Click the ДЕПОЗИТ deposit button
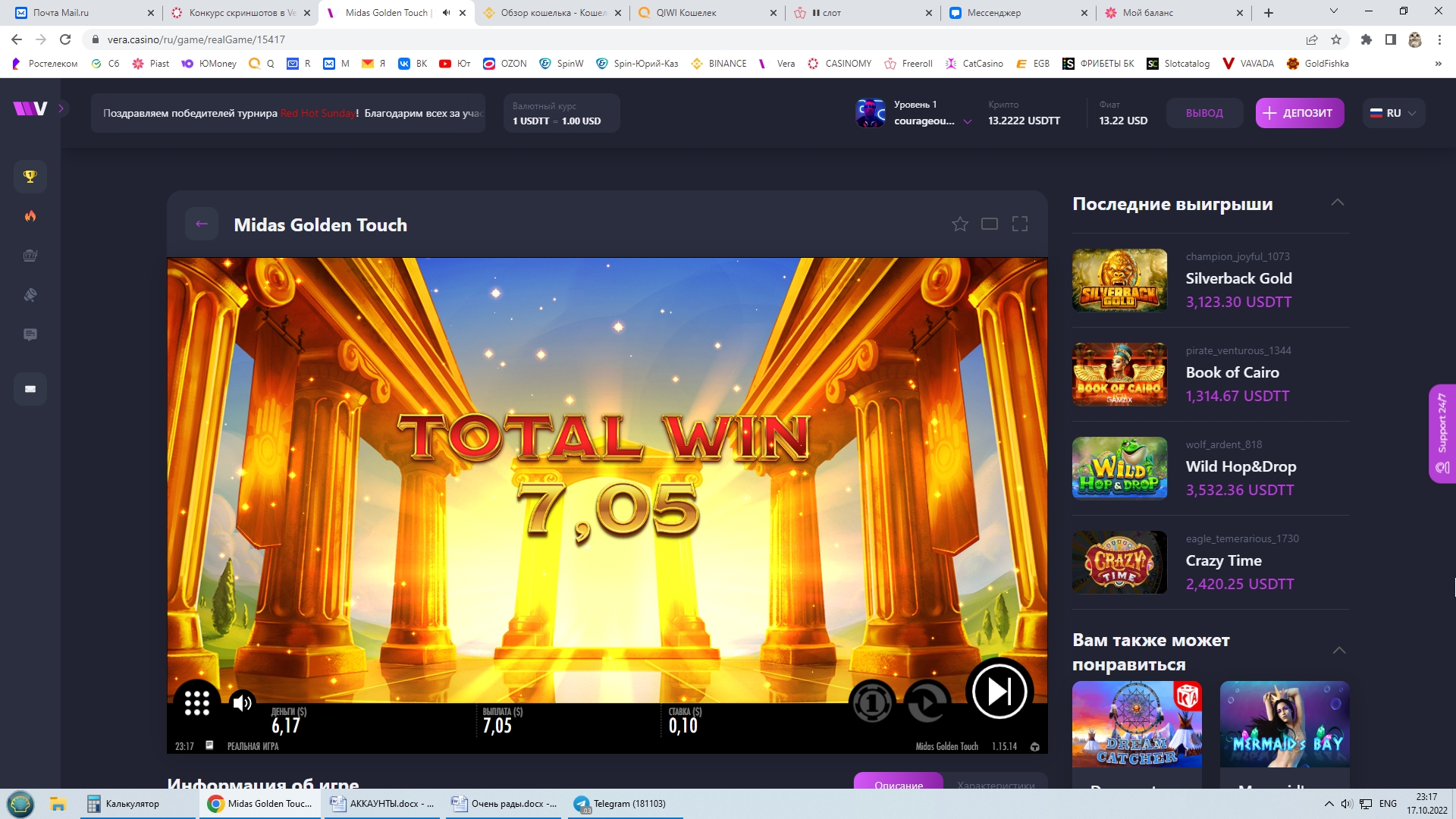1456x819 pixels. pos(1300,113)
